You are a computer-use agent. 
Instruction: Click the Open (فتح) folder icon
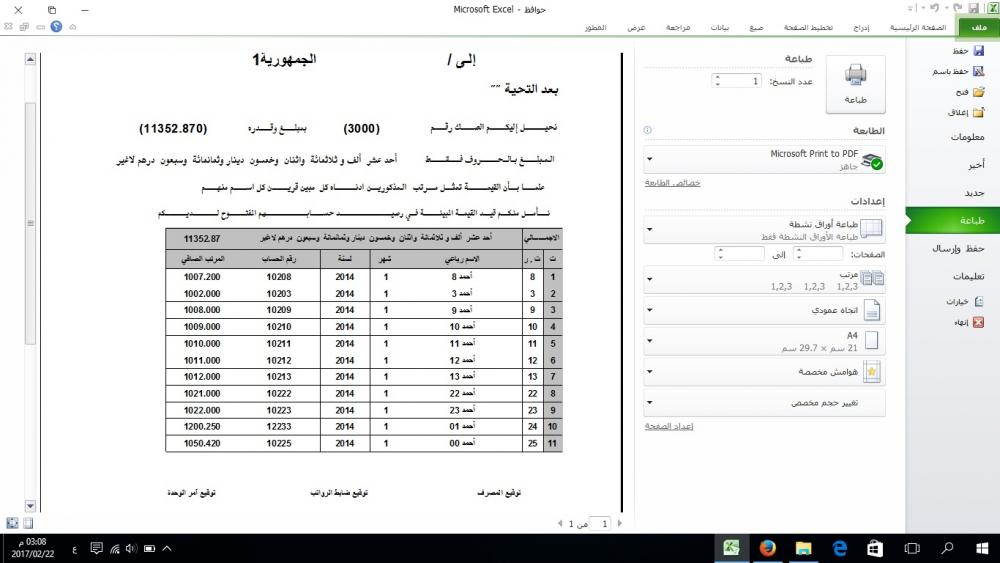(x=979, y=92)
